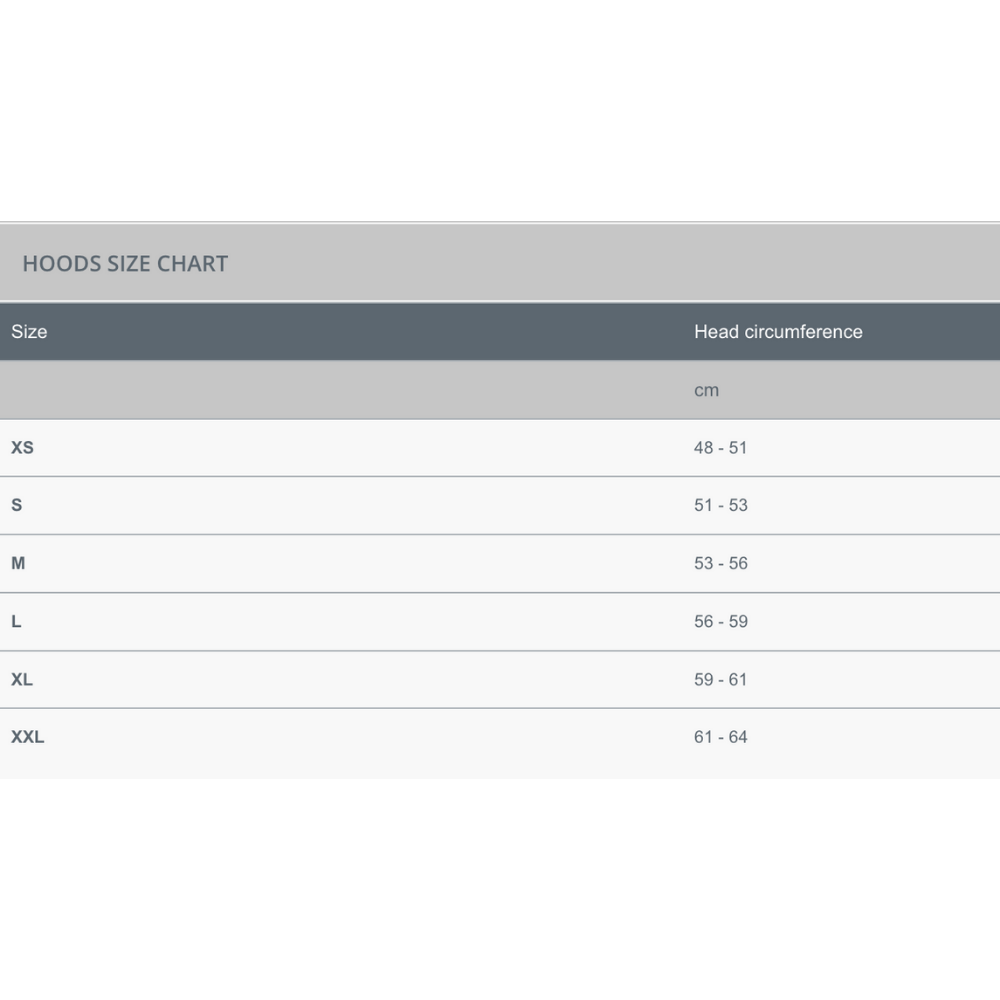Select the XL size label
The width and height of the screenshot is (1000, 1000).
22,679
